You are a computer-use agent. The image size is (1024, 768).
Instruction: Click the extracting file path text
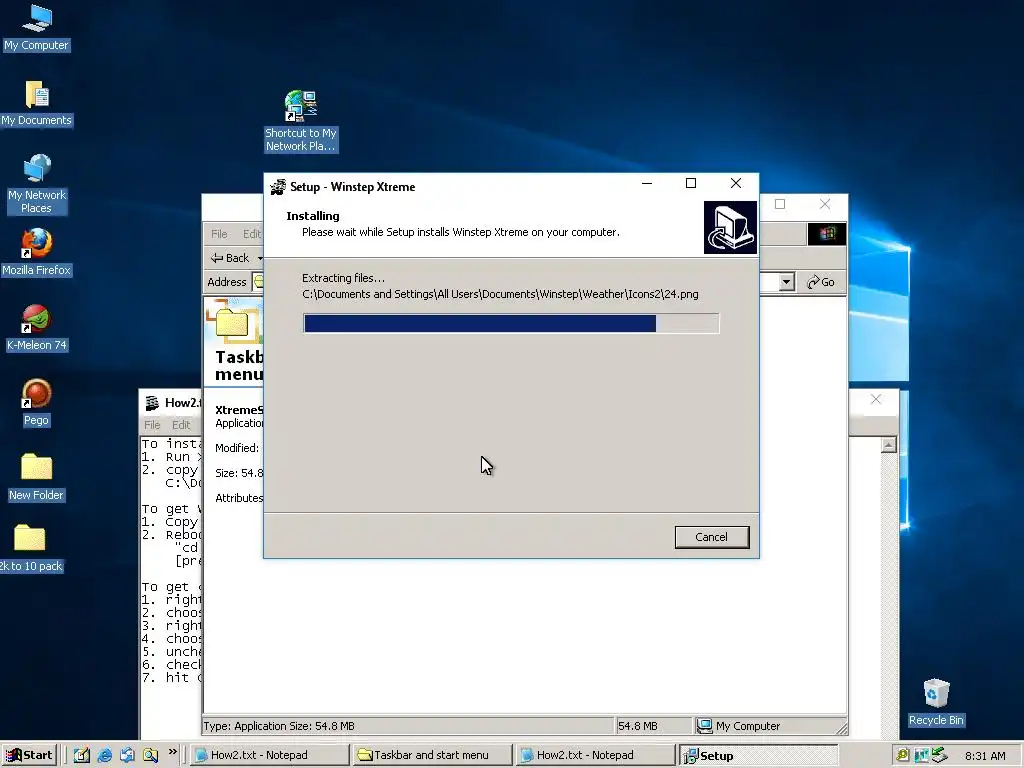tap(500, 294)
